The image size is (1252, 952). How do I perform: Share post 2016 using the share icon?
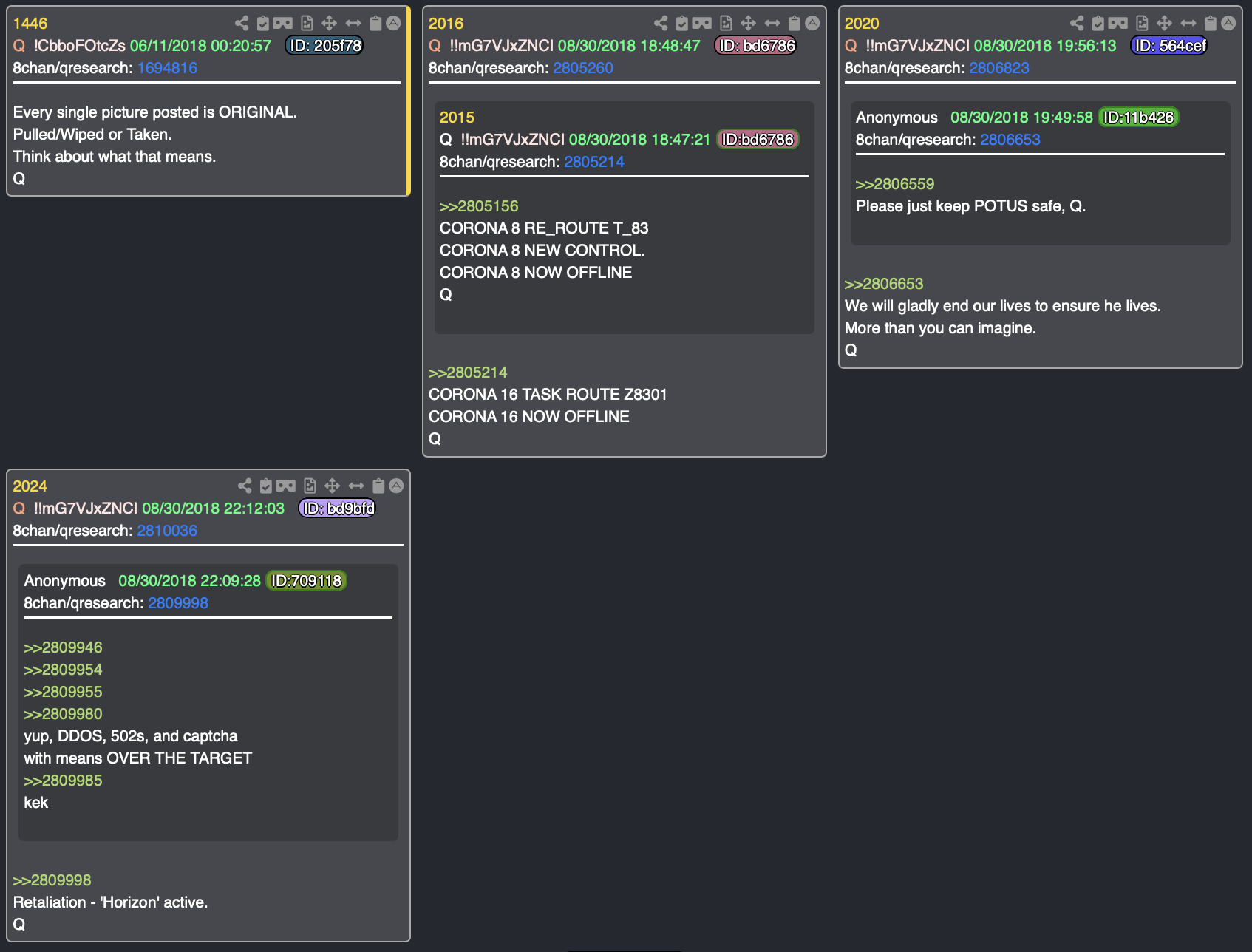(x=661, y=23)
